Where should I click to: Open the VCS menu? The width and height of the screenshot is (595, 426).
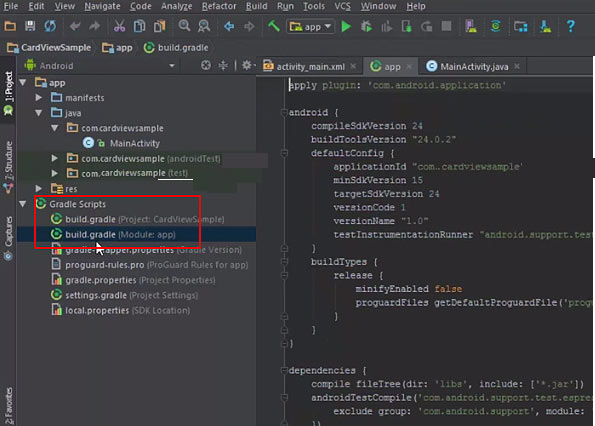pyautogui.click(x=342, y=6)
